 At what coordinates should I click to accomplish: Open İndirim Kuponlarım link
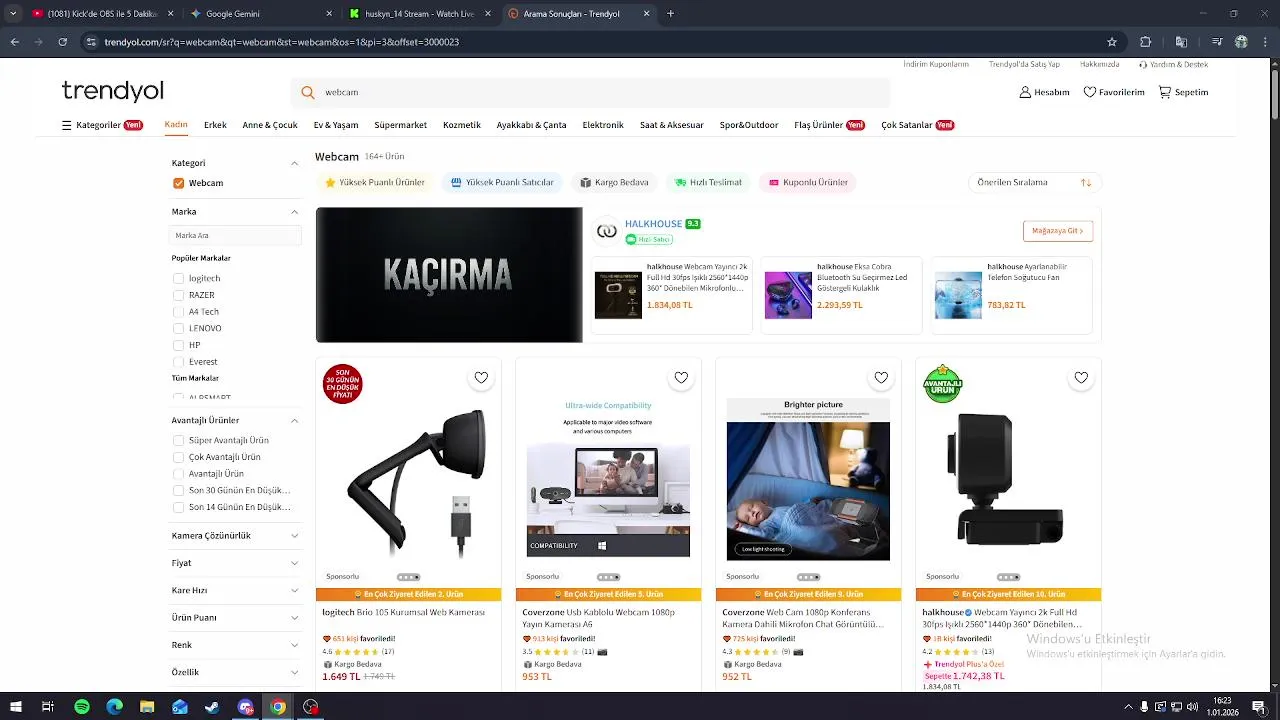[x=936, y=64]
